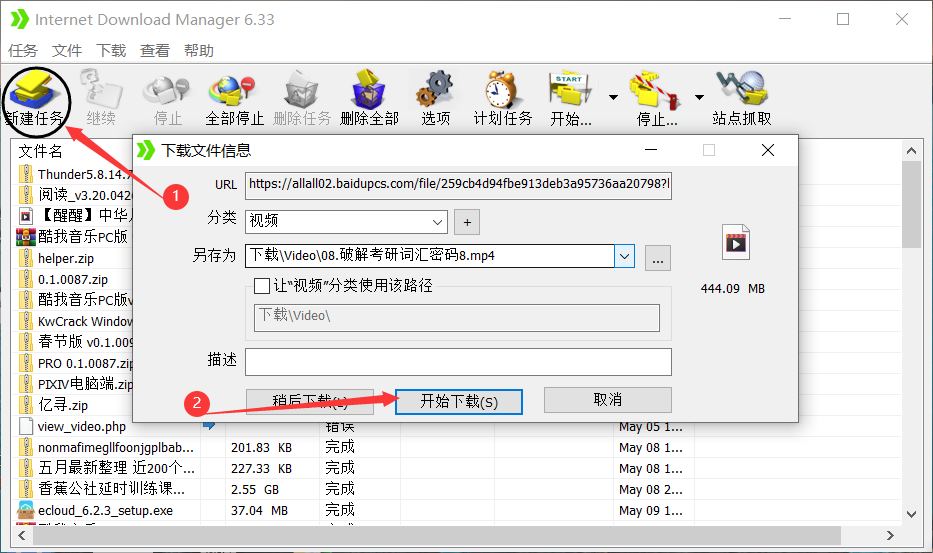The width and height of the screenshot is (933, 553).
Task: Click the file icon beside view_video.php
Action: pos(26,426)
